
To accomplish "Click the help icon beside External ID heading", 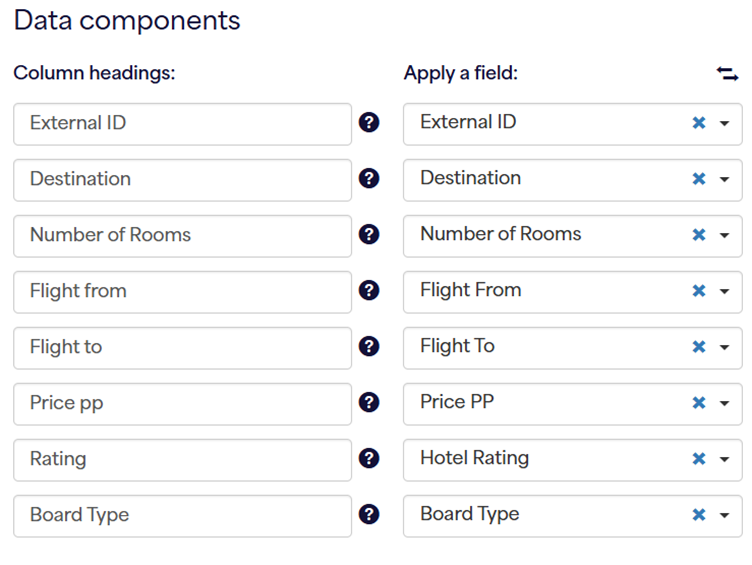I will click(x=369, y=123).
